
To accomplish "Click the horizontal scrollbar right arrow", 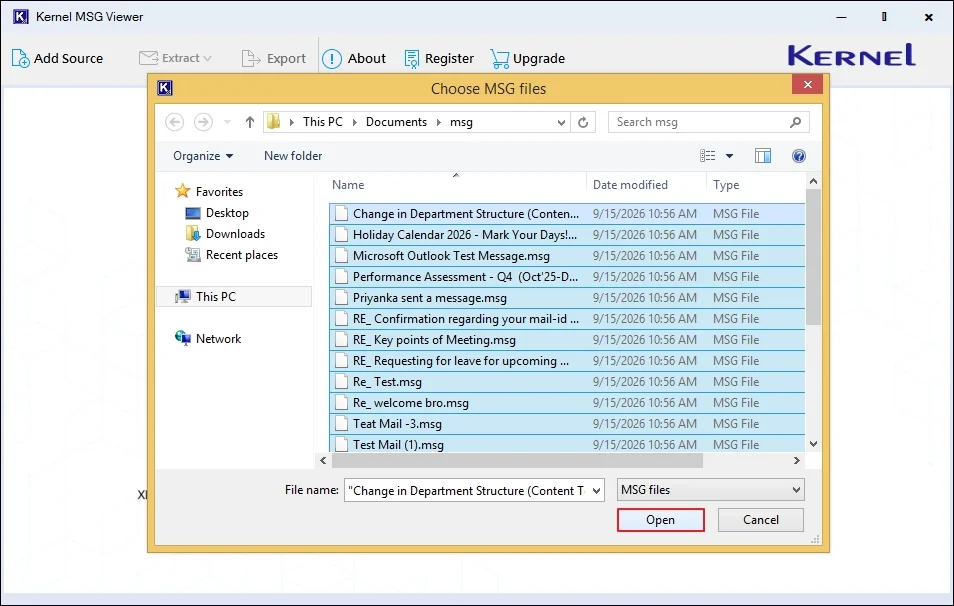I will [796, 461].
